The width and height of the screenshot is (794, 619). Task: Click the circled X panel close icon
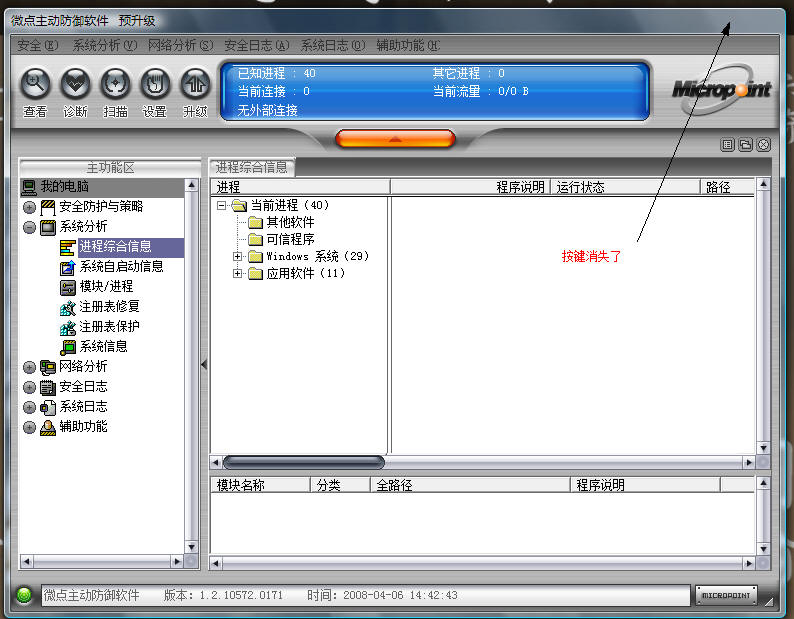click(763, 145)
